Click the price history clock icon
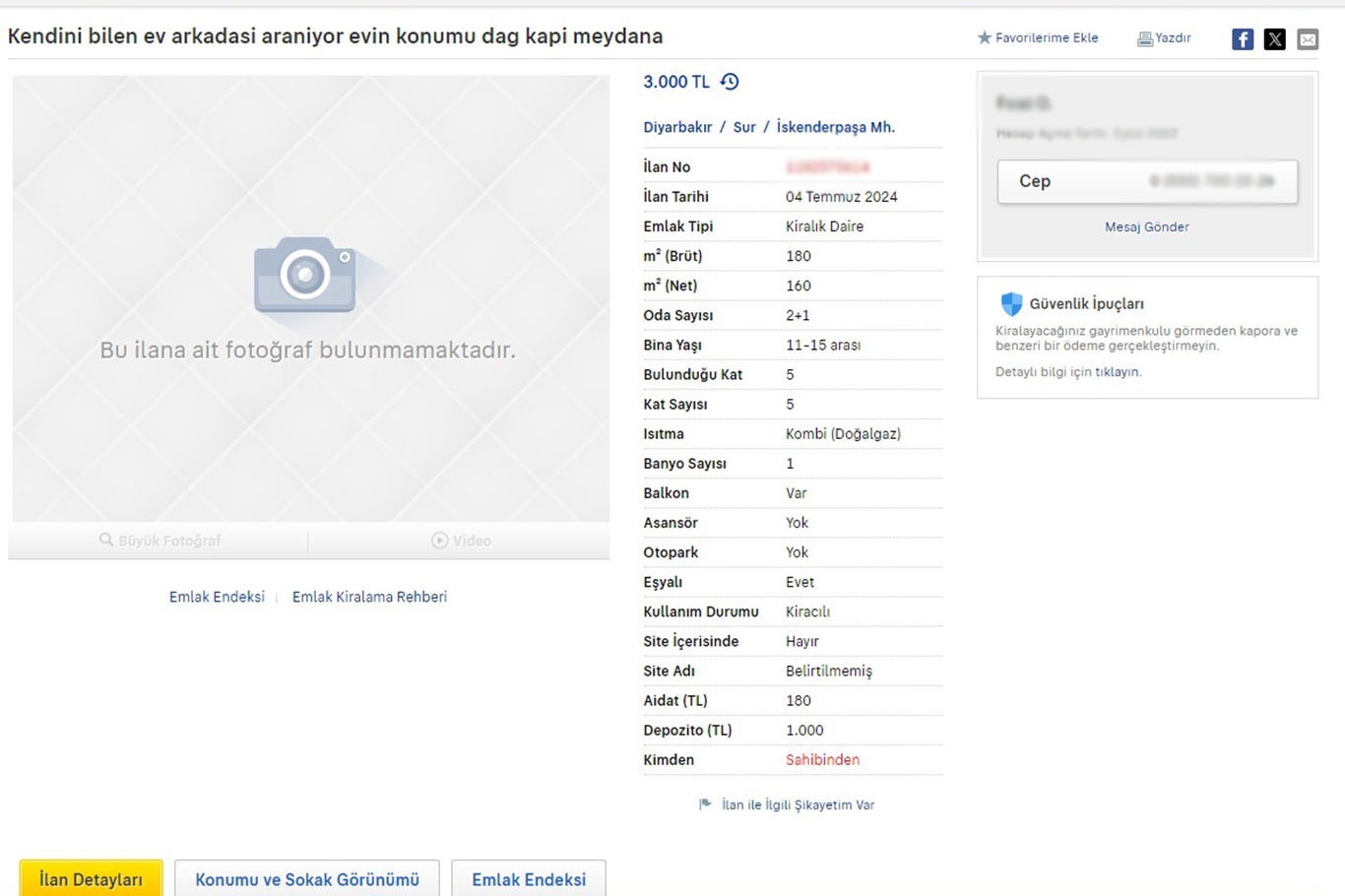Screen dimensions: 1345x896 click(x=730, y=82)
